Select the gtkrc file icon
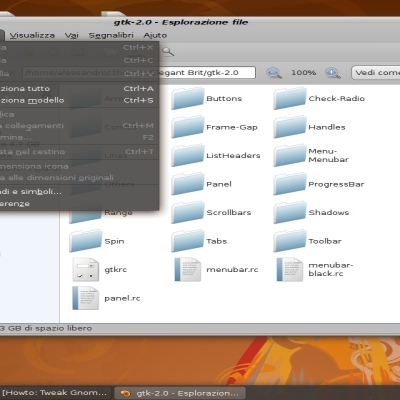Viewport: 400px width, 400px height. [86, 270]
